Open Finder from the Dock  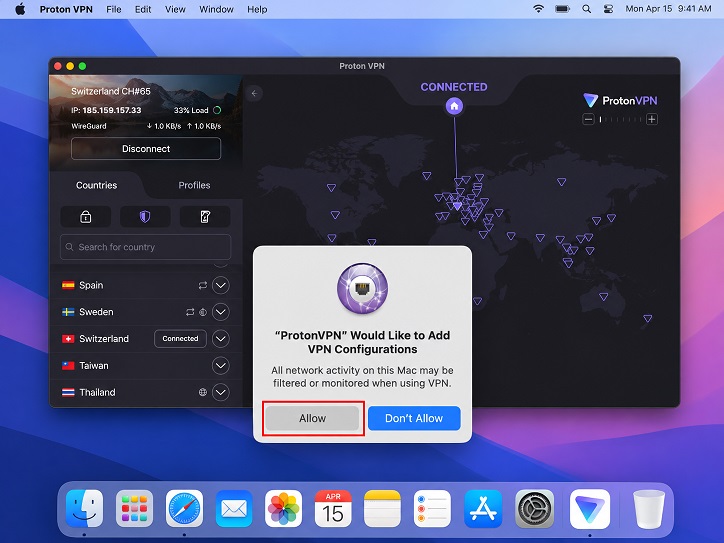coord(84,508)
